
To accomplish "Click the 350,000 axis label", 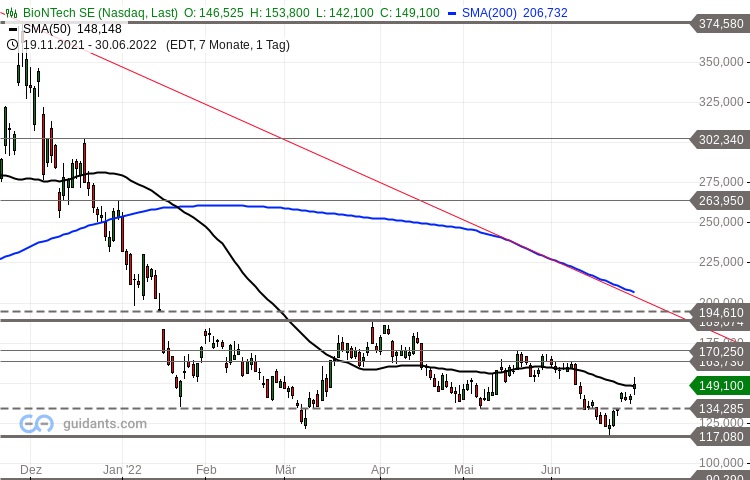I will click(721, 62).
